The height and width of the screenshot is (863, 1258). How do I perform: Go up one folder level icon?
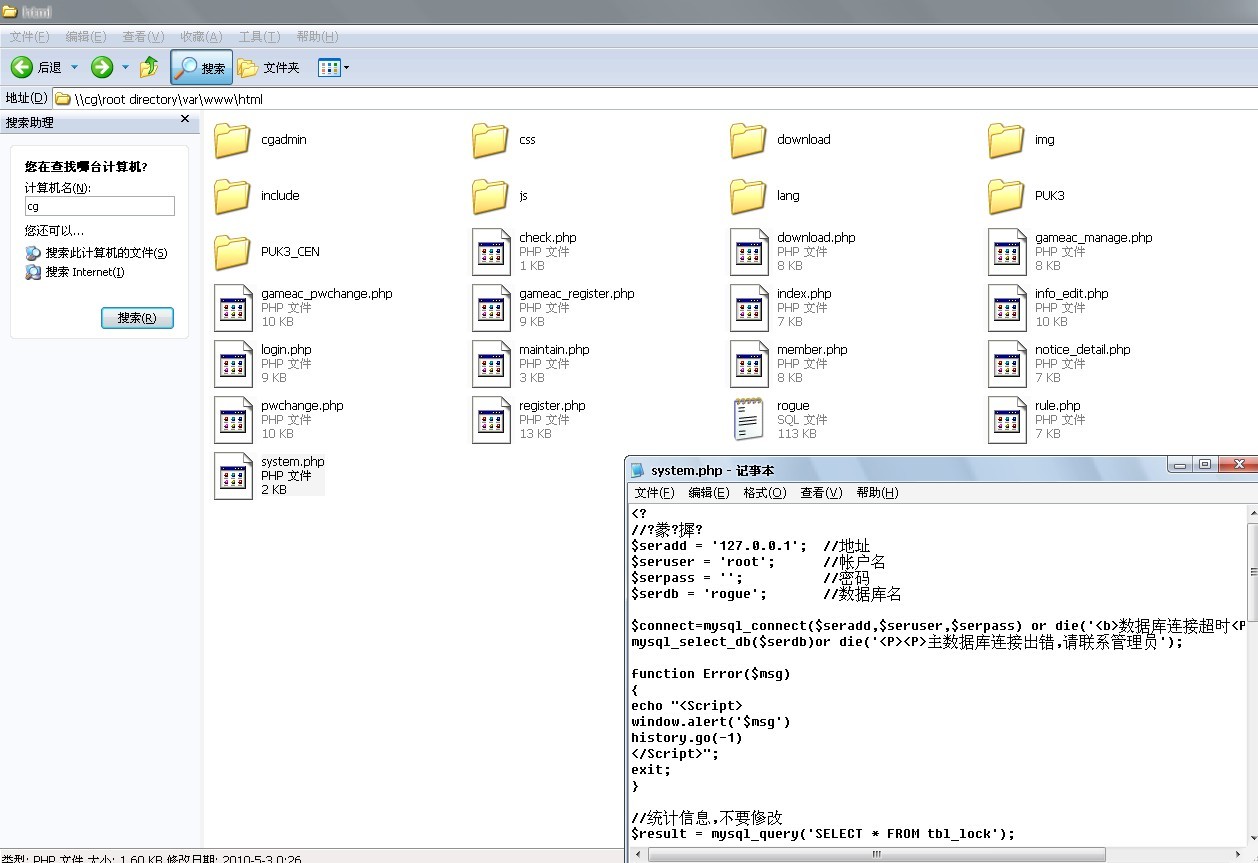pyautogui.click(x=149, y=67)
